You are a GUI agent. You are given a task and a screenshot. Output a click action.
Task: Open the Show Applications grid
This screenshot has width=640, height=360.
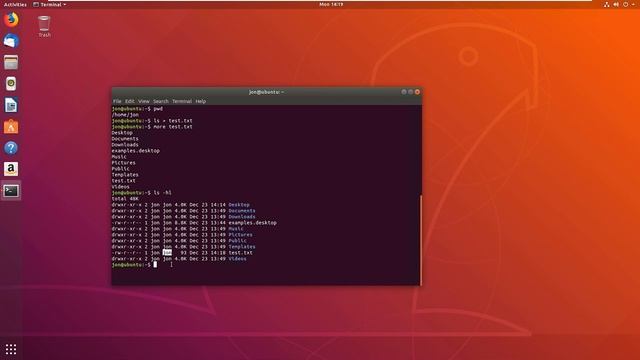(11, 349)
